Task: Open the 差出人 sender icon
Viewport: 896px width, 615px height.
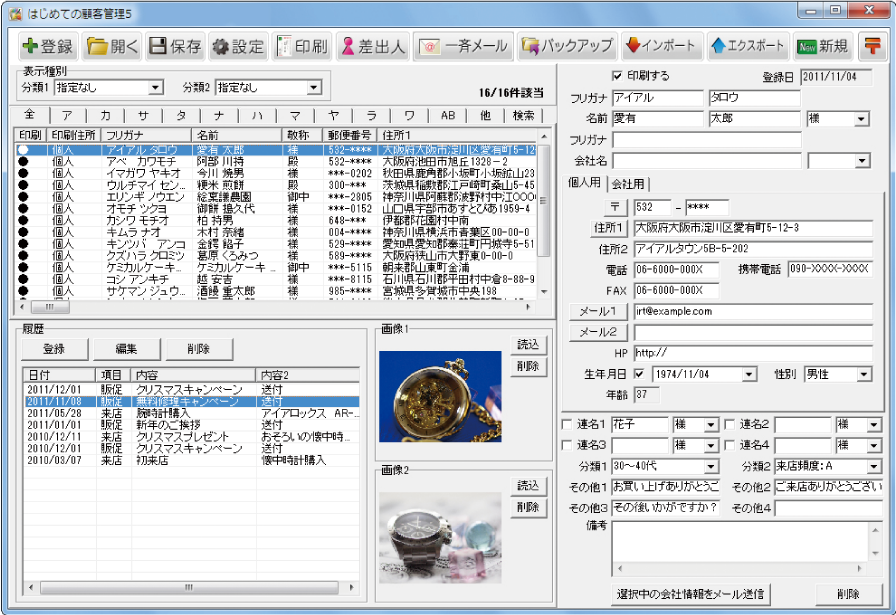Action: tap(371, 46)
